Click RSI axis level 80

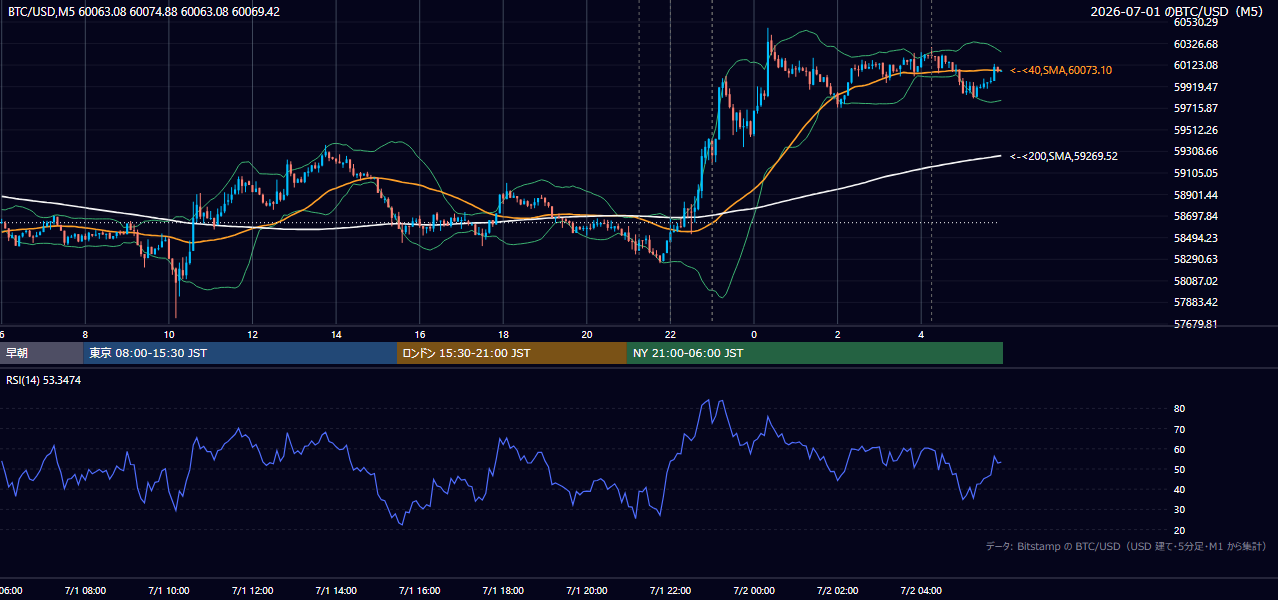pyautogui.click(x=1179, y=409)
